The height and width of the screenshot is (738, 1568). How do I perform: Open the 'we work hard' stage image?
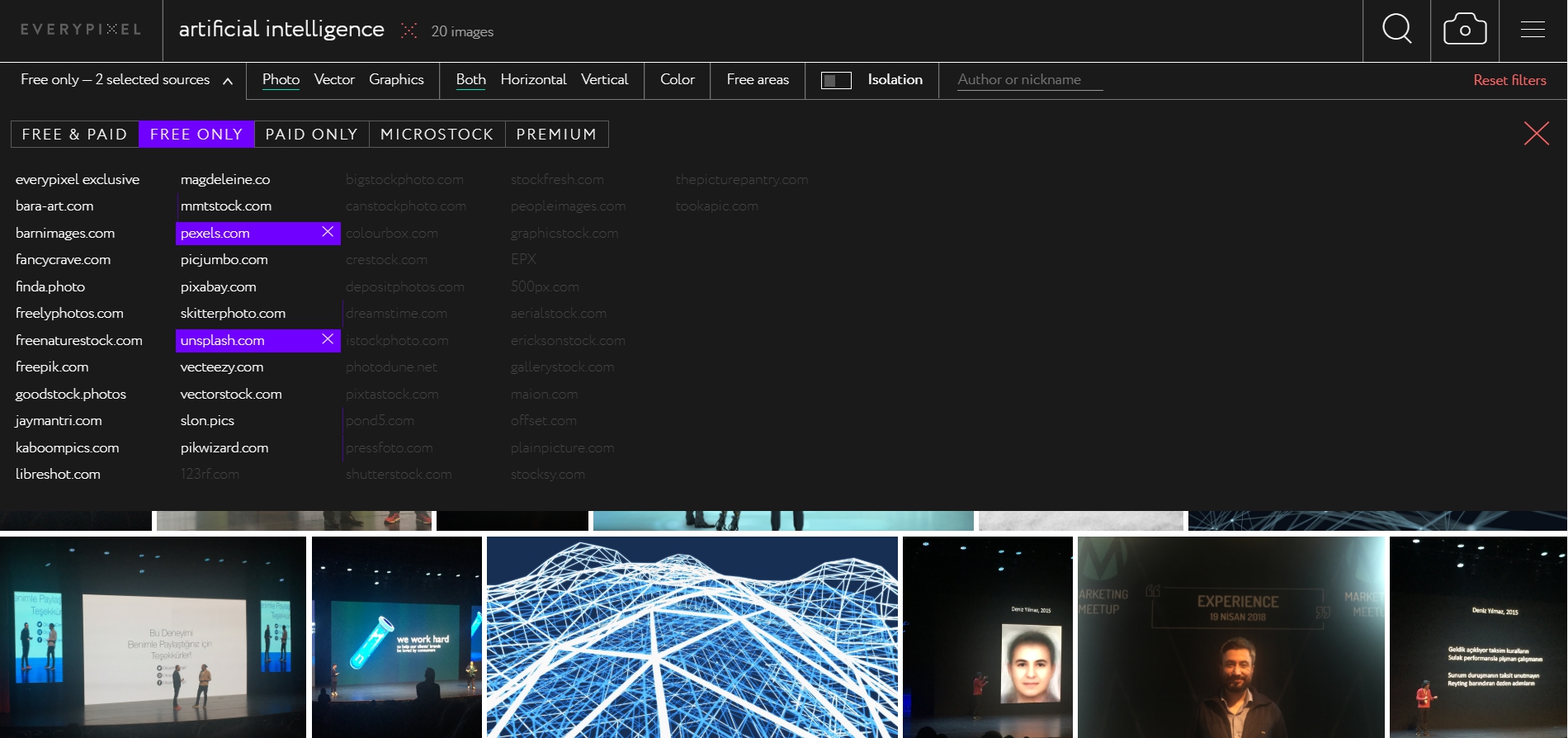pos(397,637)
